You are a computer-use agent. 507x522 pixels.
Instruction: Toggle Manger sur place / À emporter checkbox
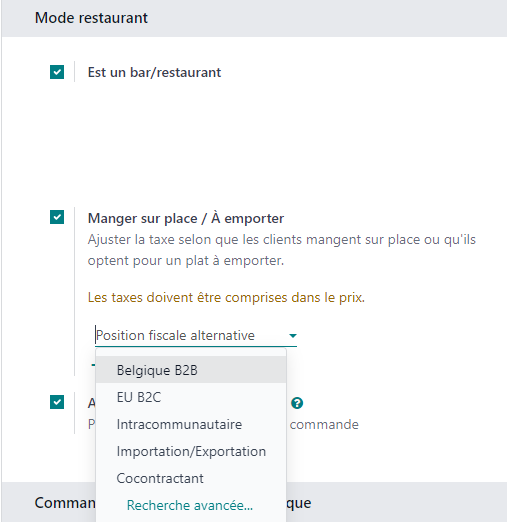[57, 217]
